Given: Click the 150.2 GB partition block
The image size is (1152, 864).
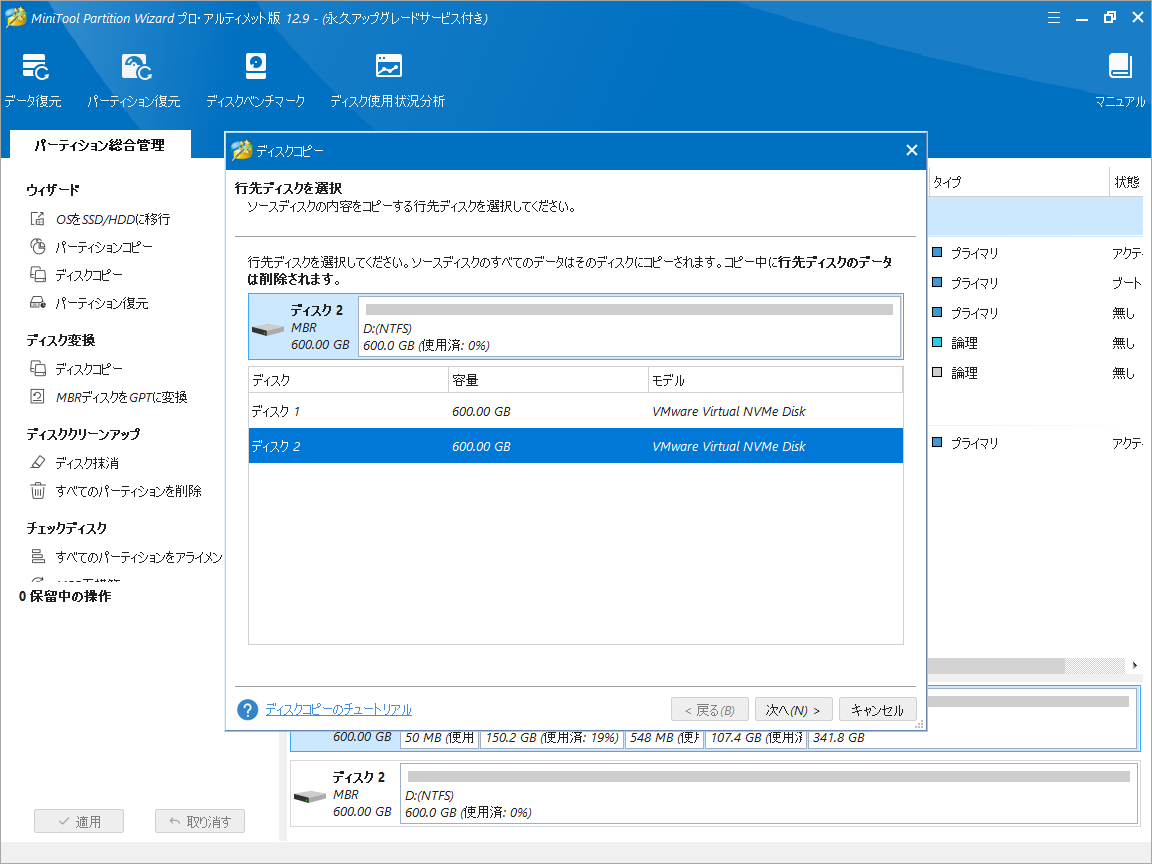Looking at the screenshot, I should (x=552, y=738).
